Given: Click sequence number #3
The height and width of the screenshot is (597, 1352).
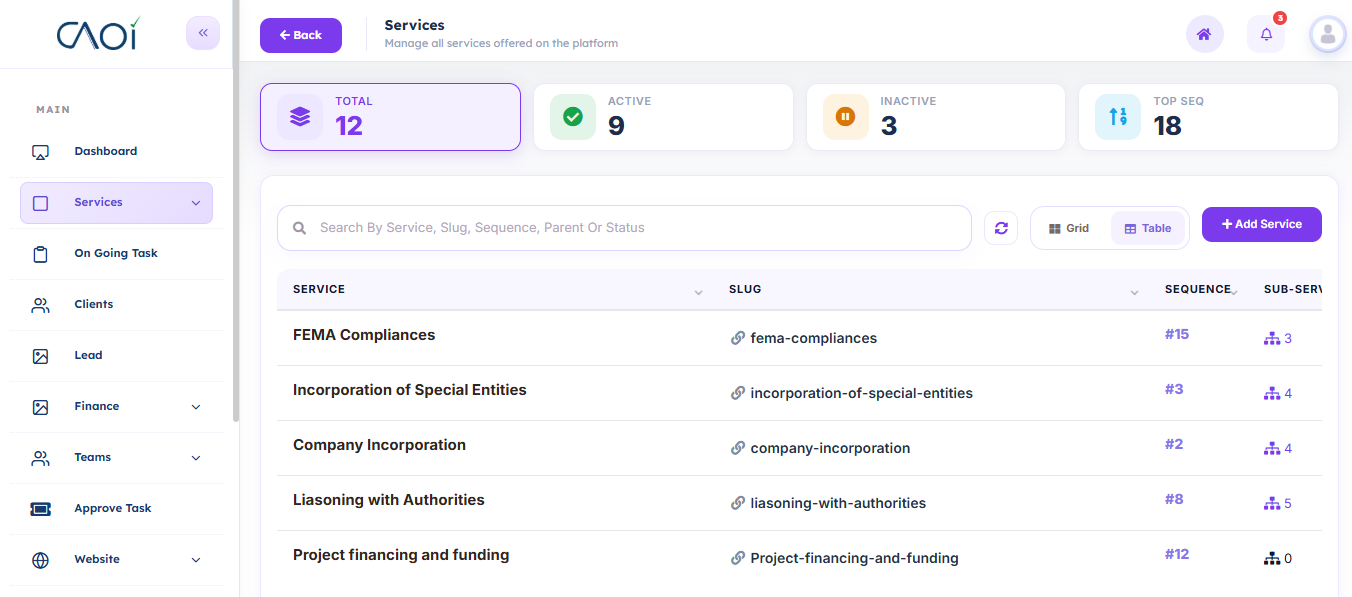Looking at the screenshot, I should pyautogui.click(x=1174, y=389).
